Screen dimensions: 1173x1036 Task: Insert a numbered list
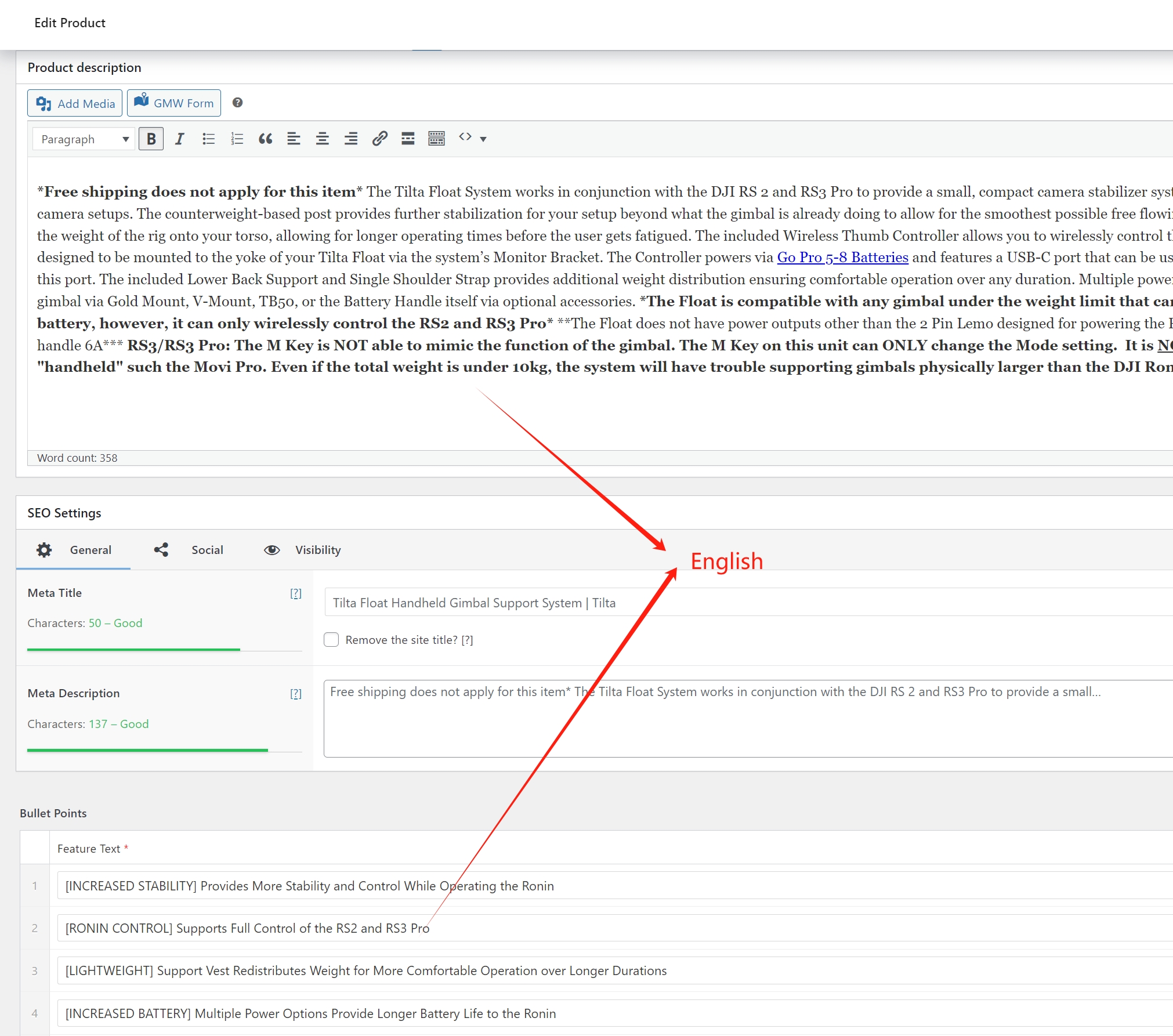237,139
